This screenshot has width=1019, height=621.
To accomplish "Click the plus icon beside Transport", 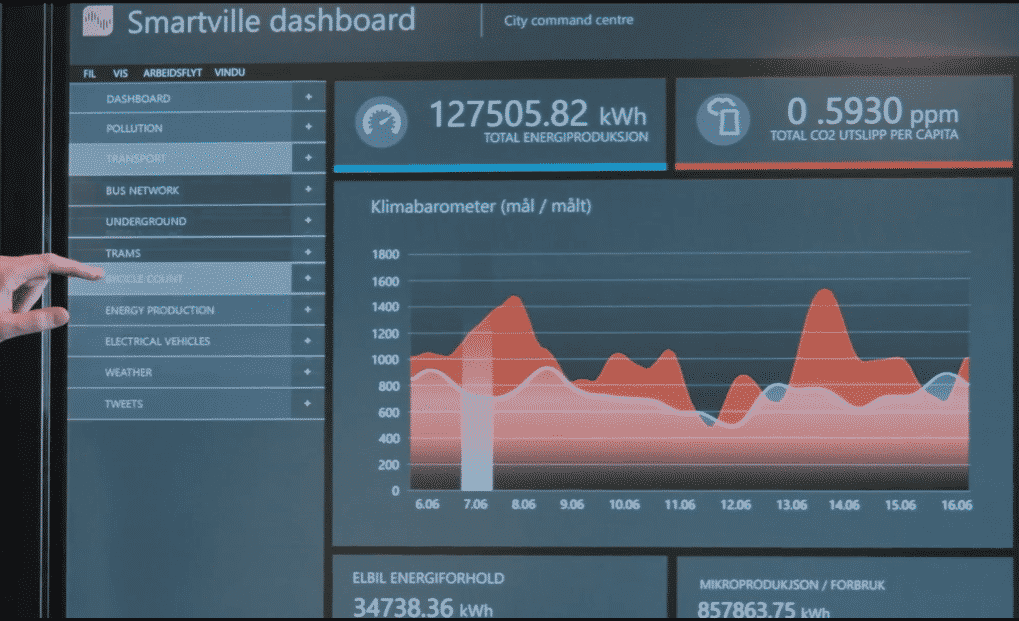I will tap(309, 158).
